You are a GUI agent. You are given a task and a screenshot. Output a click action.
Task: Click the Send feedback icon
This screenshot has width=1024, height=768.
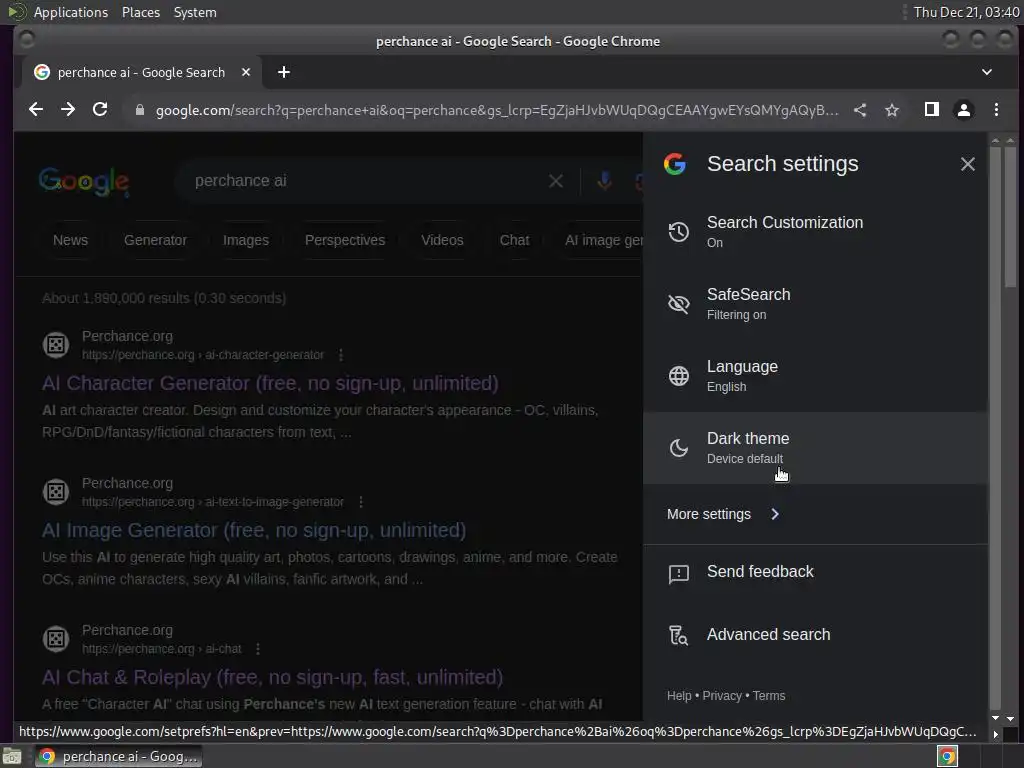click(x=679, y=574)
